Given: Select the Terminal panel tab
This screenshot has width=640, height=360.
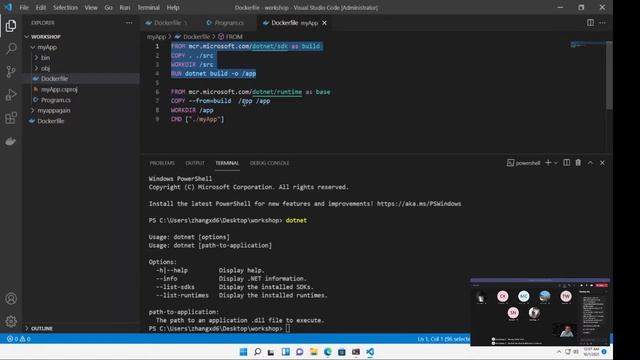Looking at the screenshot, I should pos(227,163).
